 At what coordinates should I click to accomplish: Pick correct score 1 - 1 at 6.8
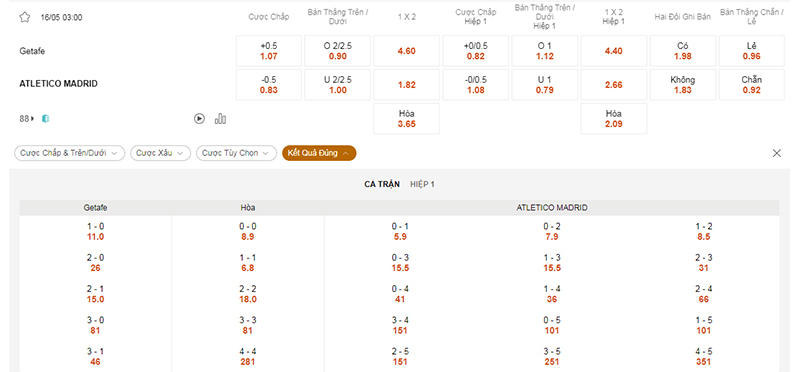point(248,263)
